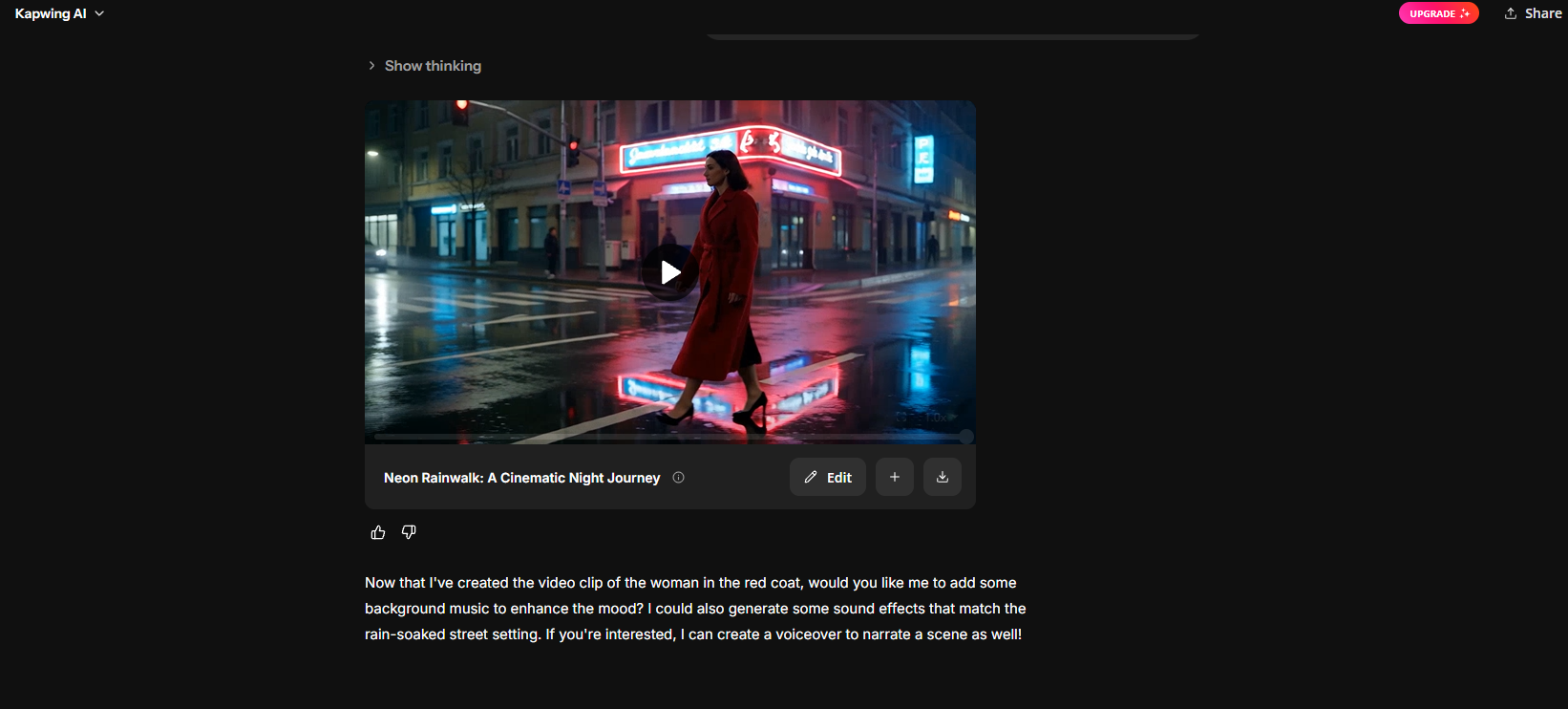This screenshot has height=709, width=1568.
Task: Toggle fullscreen on the video player
Action: pyautogui.click(x=901, y=418)
